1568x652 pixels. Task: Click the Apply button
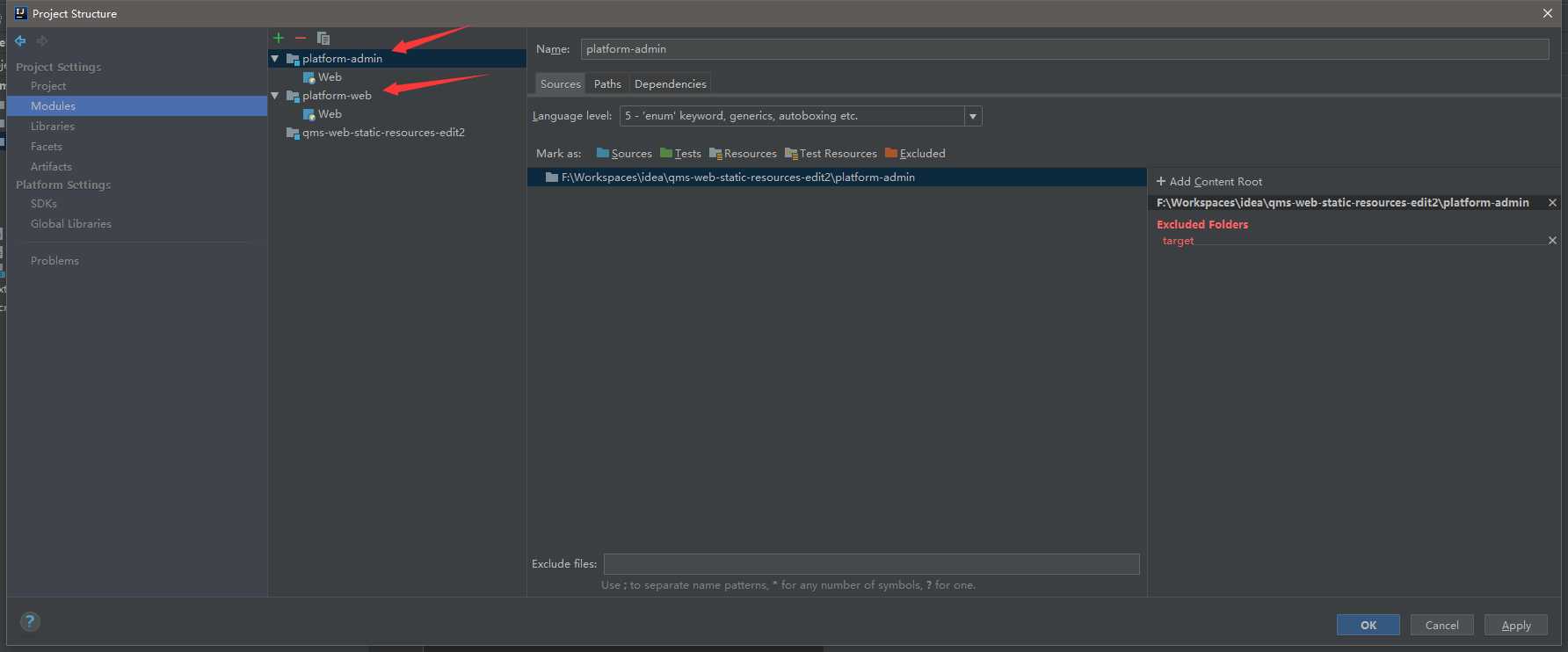[1516, 625]
